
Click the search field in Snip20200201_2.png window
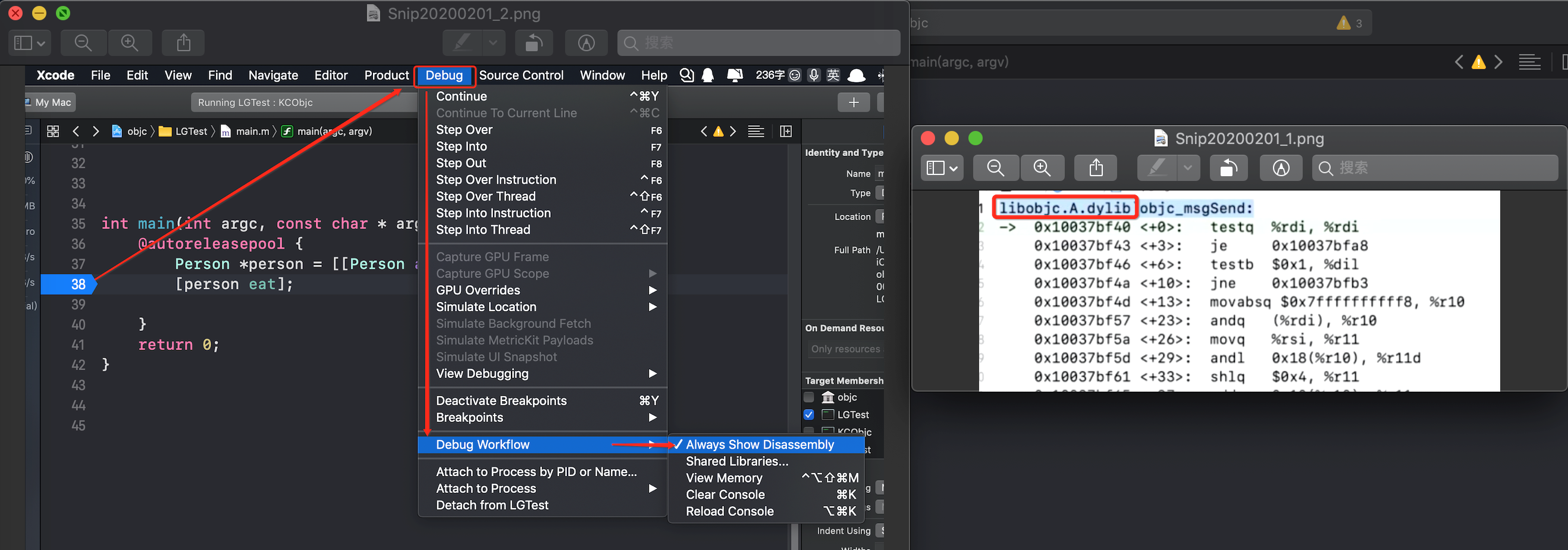pyautogui.click(x=758, y=43)
